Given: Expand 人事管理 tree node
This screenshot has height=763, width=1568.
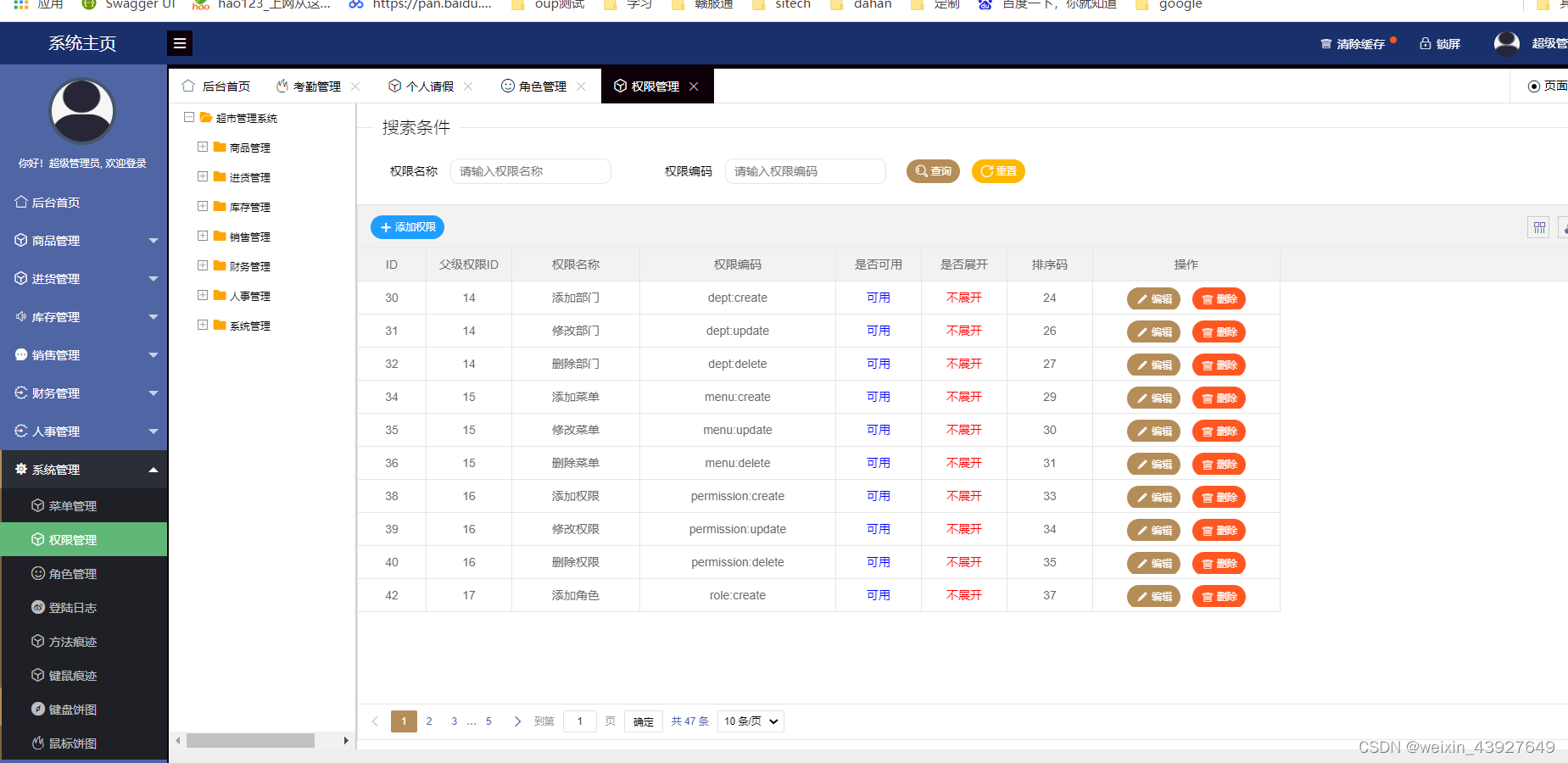Looking at the screenshot, I should click(203, 295).
